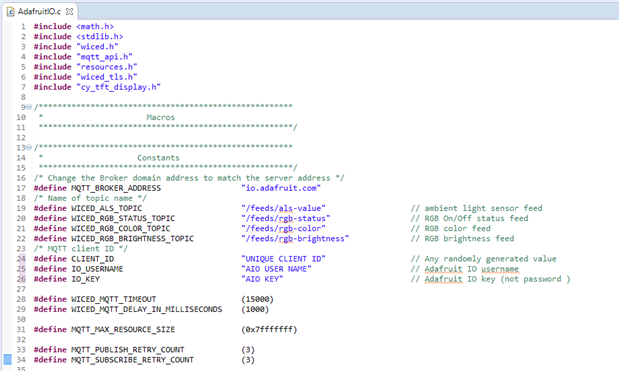Click the "Name of topic name" comment
Image resolution: width=619 pixels, height=371 pixels.
(90, 198)
